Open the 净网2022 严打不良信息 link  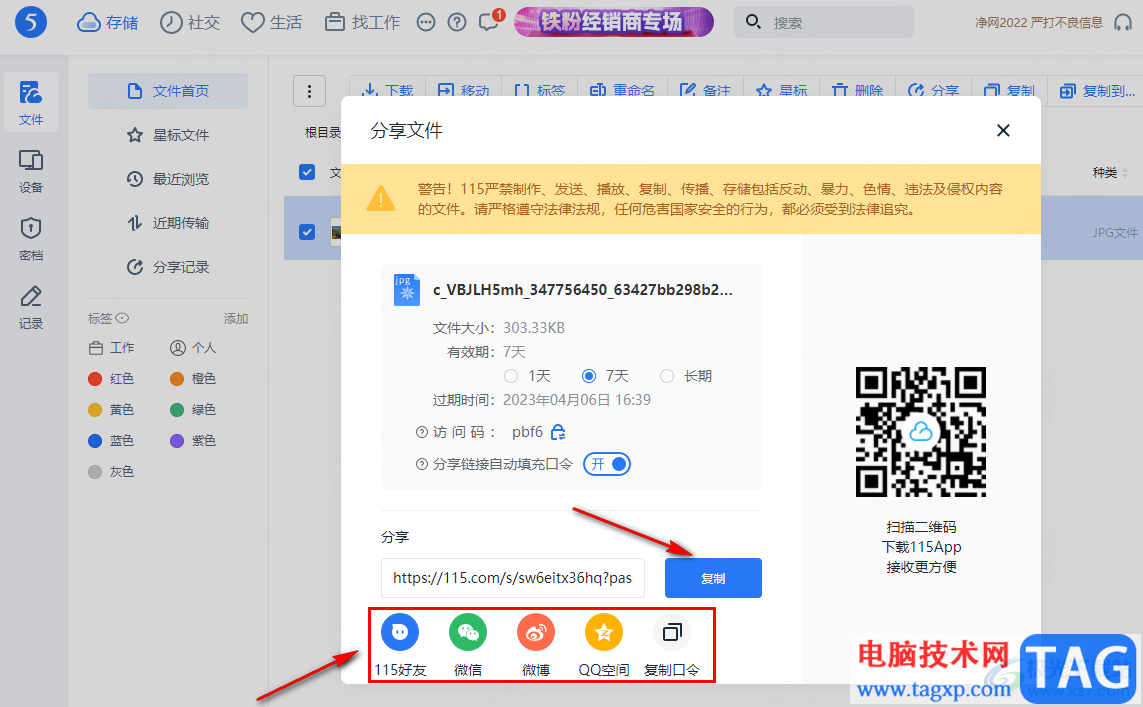coord(1039,23)
